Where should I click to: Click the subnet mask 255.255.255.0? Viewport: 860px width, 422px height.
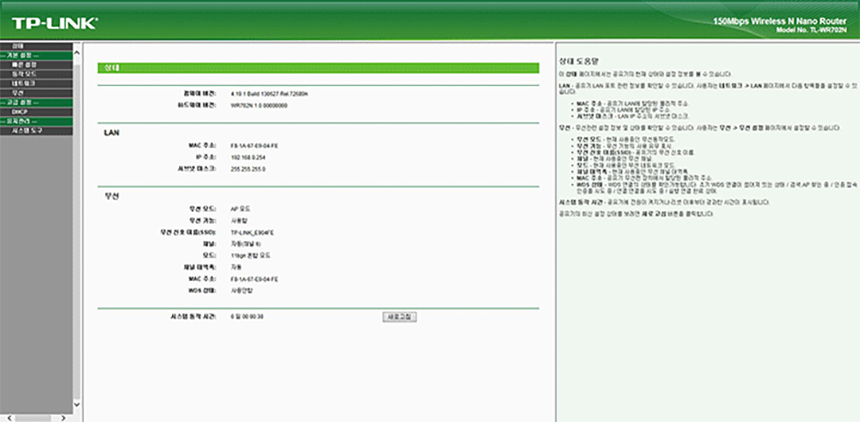(x=248, y=169)
